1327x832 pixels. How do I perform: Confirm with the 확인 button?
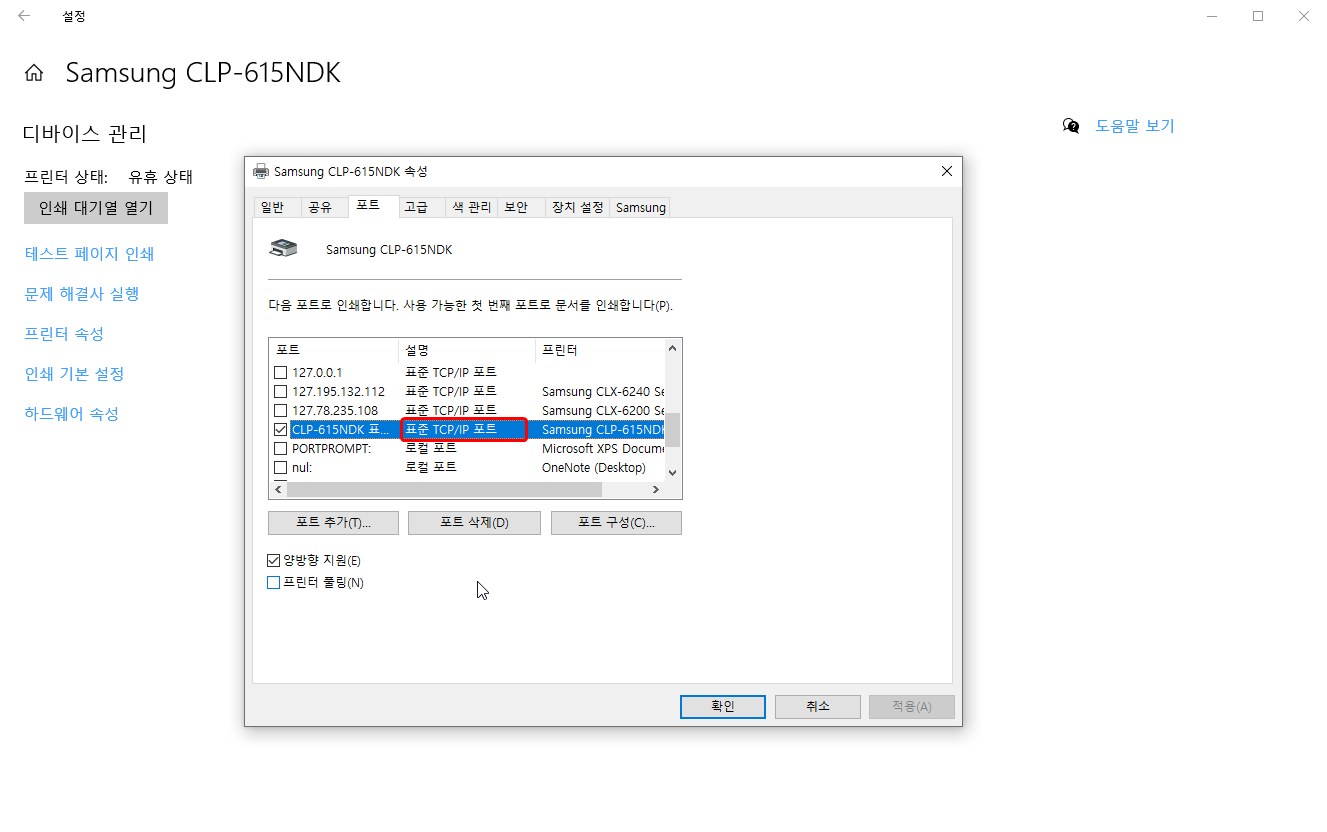click(x=723, y=706)
